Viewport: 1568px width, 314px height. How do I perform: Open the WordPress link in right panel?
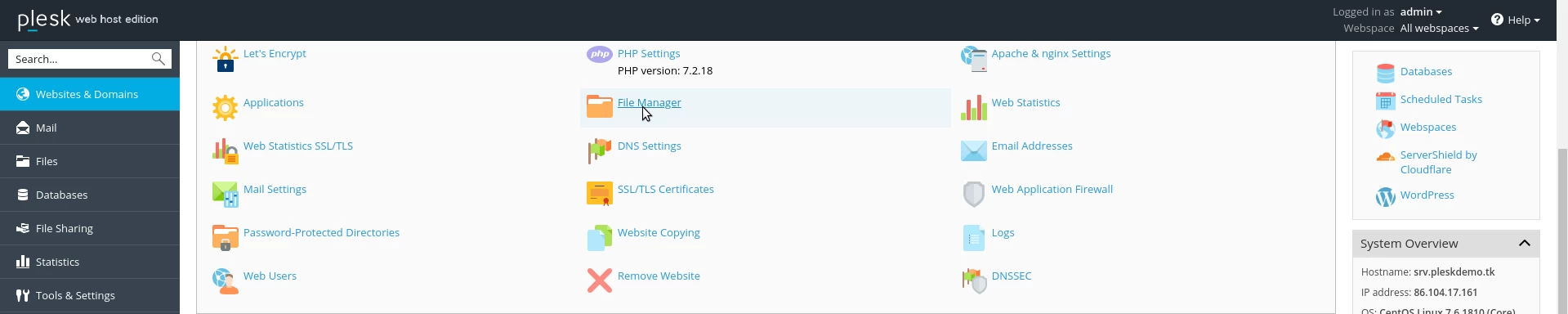tap(1427, 195)
